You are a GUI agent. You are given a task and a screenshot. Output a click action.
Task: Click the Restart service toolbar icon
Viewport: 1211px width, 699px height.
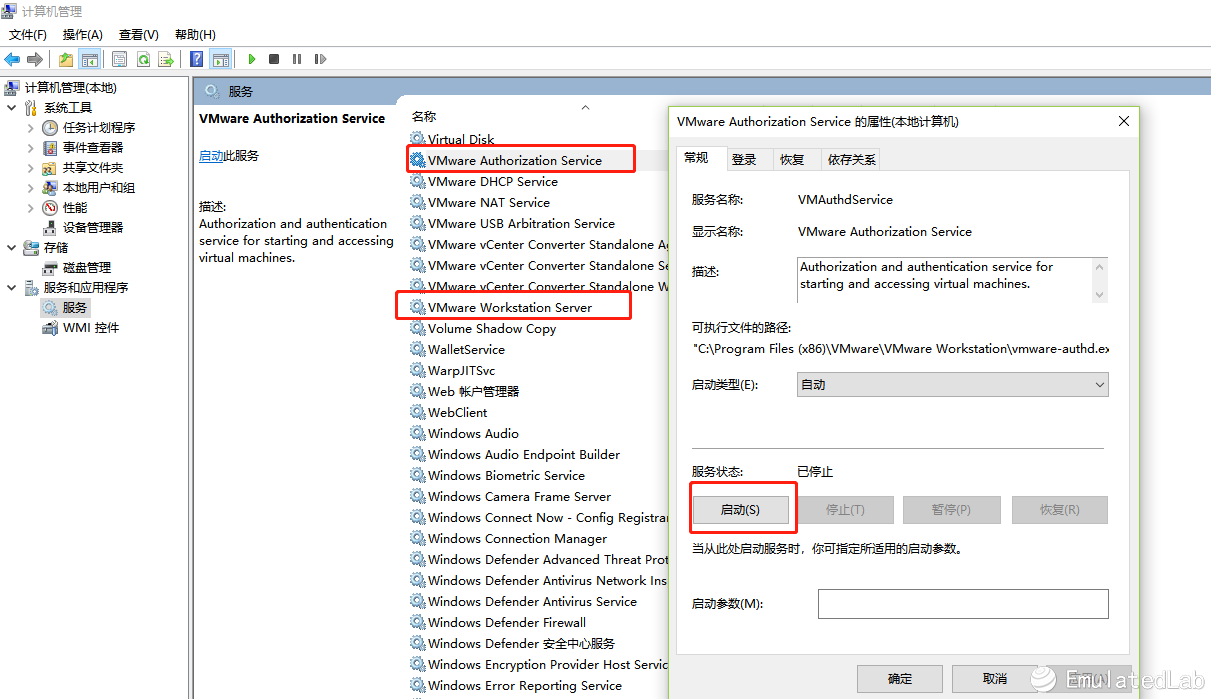320,59
